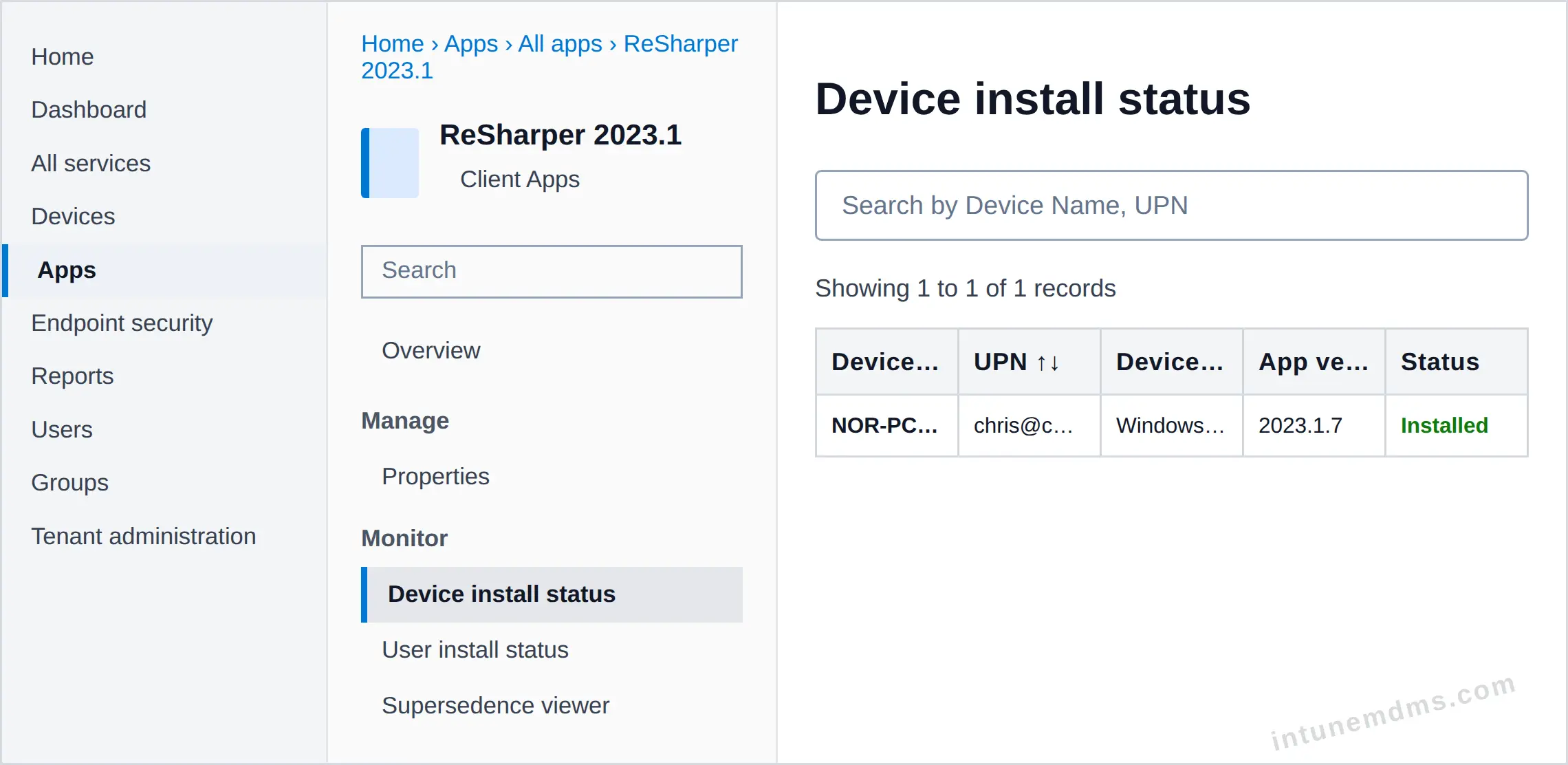
Task: Click the Manage section heading
Action: [405, 420]
